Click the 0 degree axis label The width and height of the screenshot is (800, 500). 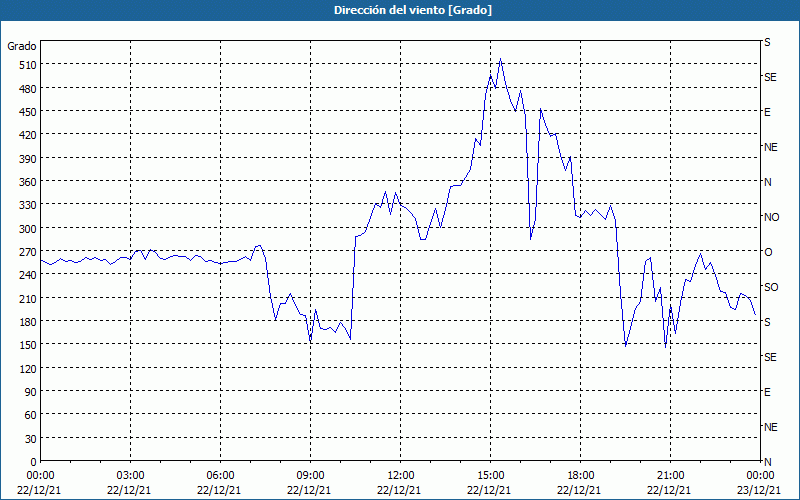[x=34, y=462]
